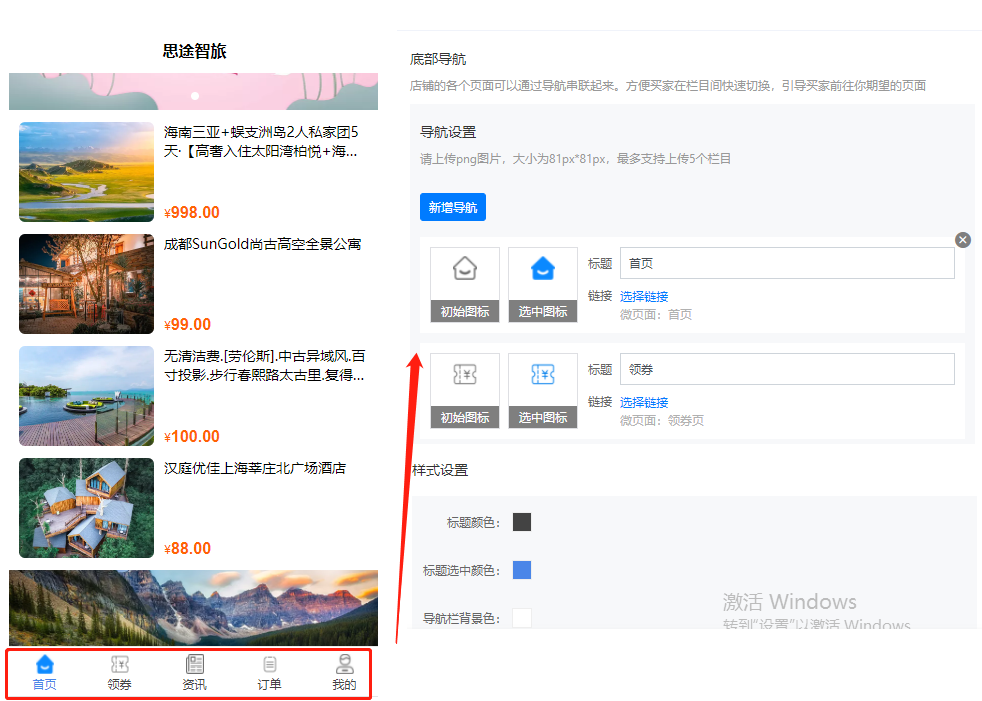This screenshot has height=701, width=982.
Task: Open the 导航栏背景色 white color swatch
Action: [x=522, y=618]
